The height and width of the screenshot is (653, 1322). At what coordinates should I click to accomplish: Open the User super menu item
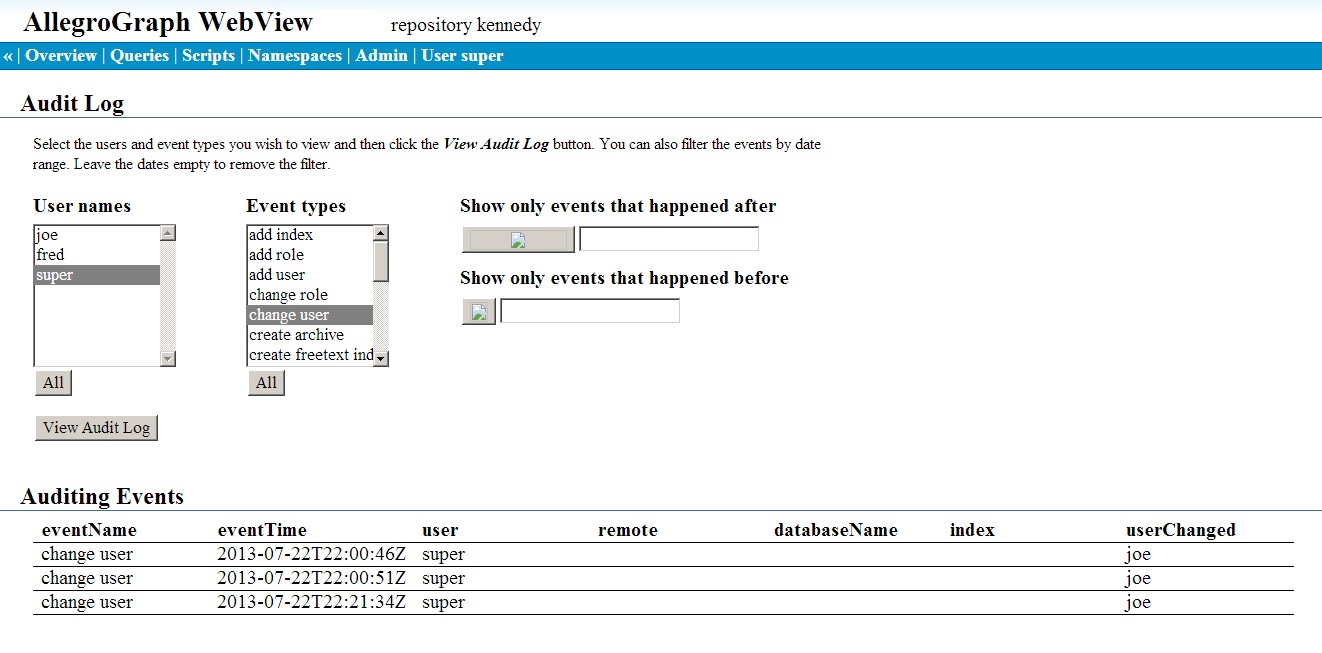pos(461,56)
